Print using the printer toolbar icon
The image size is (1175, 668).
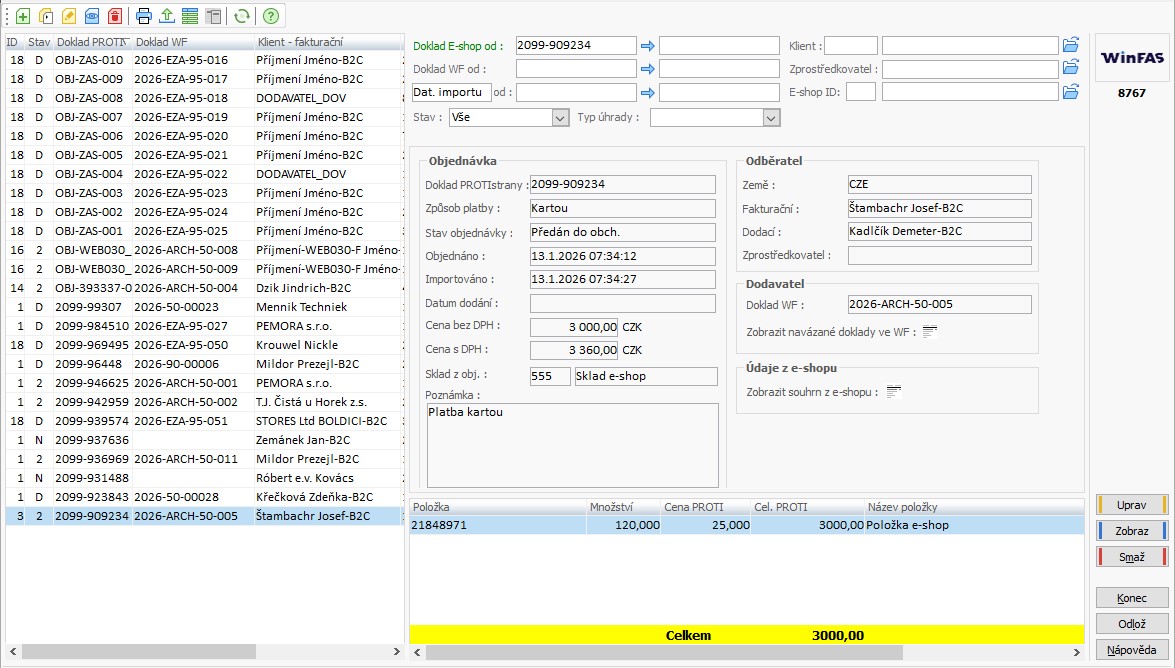144,16
